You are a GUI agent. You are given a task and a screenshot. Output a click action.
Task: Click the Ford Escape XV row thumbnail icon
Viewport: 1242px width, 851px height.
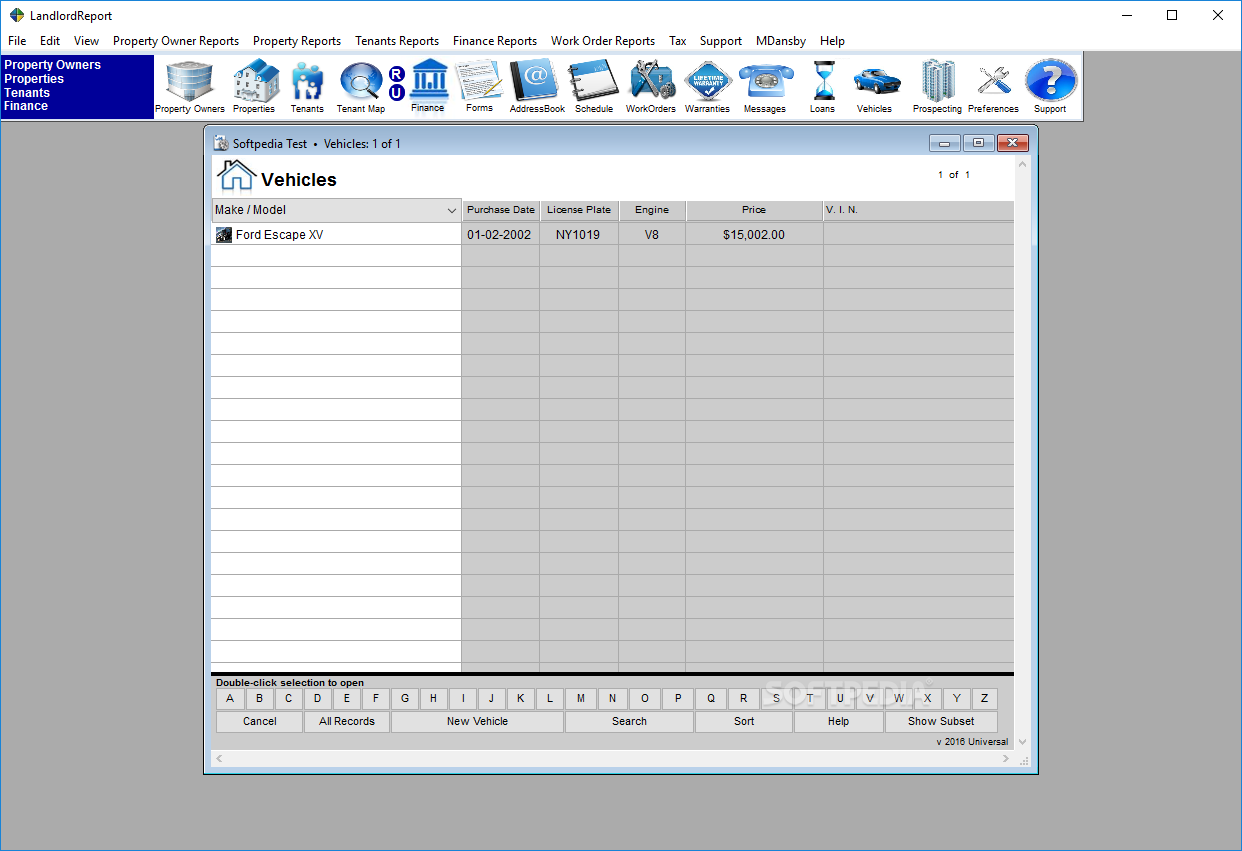[224, 235]
